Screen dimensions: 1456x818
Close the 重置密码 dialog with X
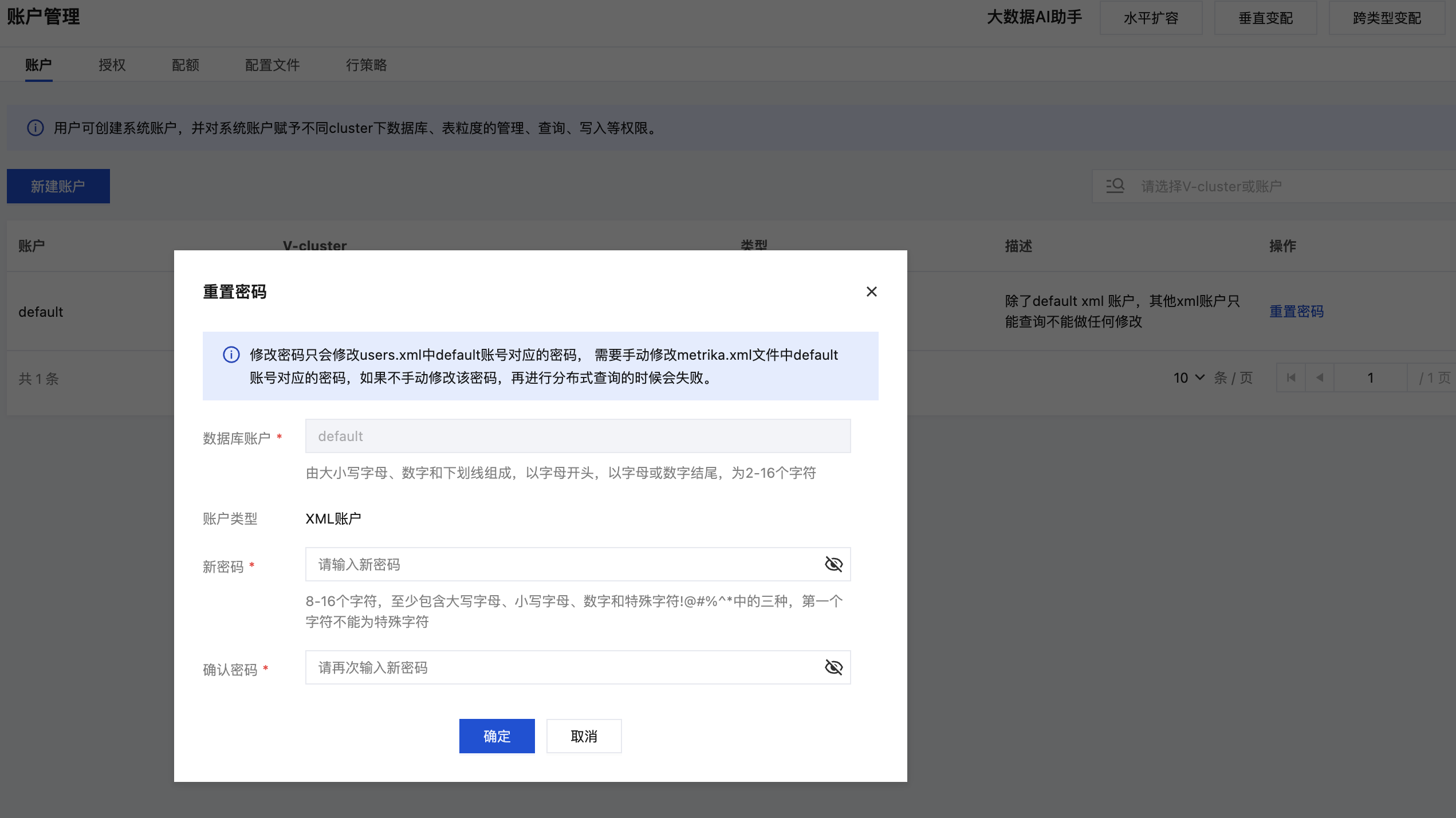point(871,292)
